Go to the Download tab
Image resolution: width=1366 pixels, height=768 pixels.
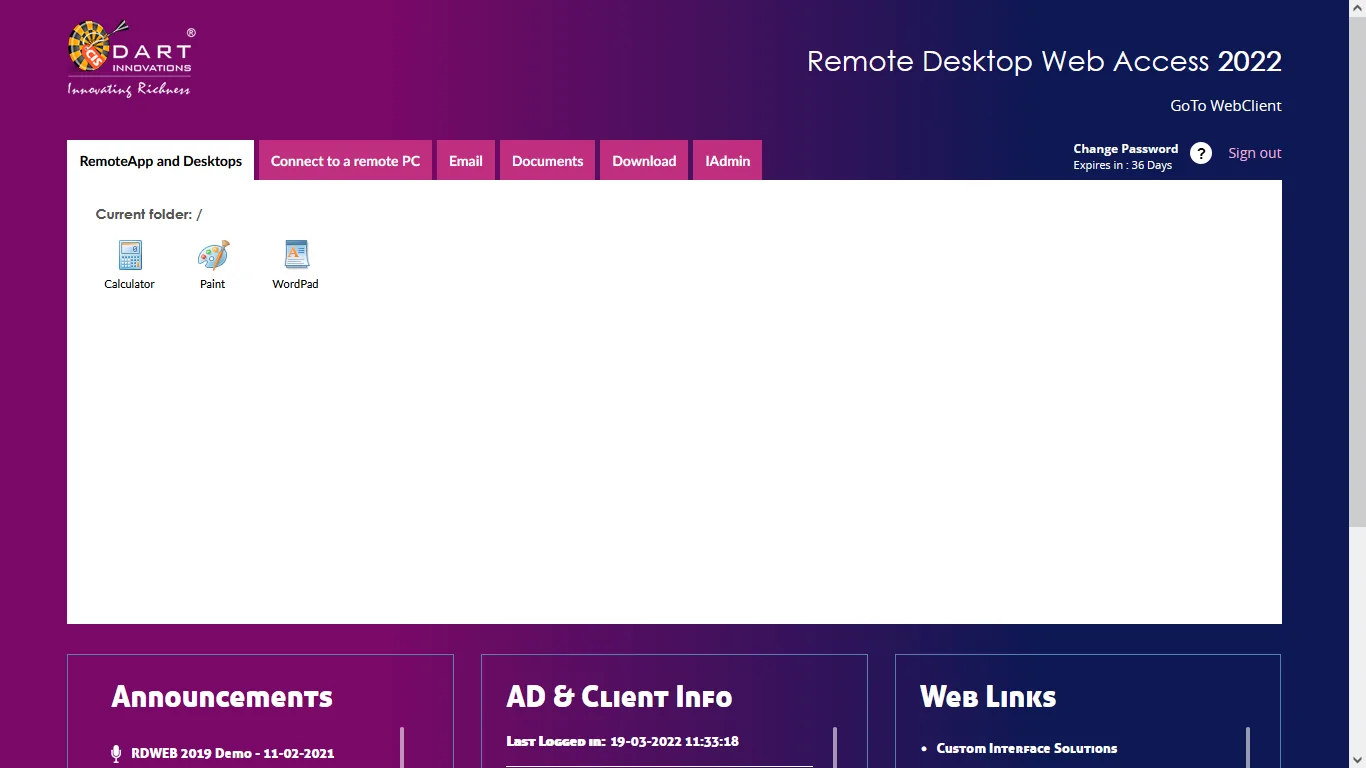point(644,161)
